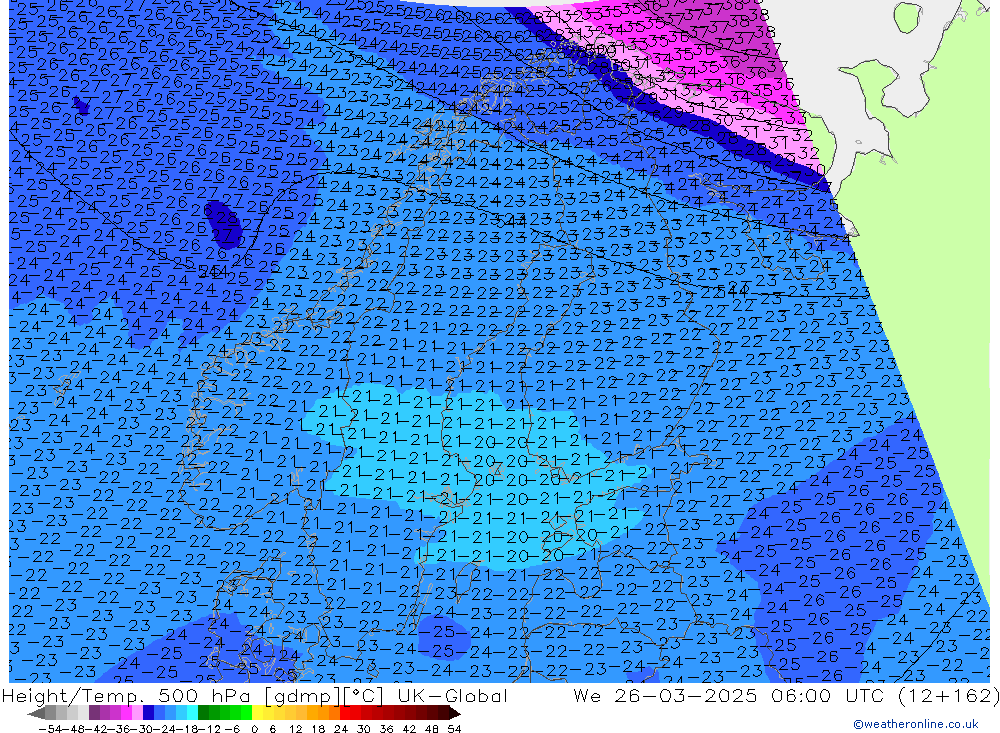Pick the light pink legend swatch near -30
This screenshot has height=733, width=1000.
pos(137,713)
